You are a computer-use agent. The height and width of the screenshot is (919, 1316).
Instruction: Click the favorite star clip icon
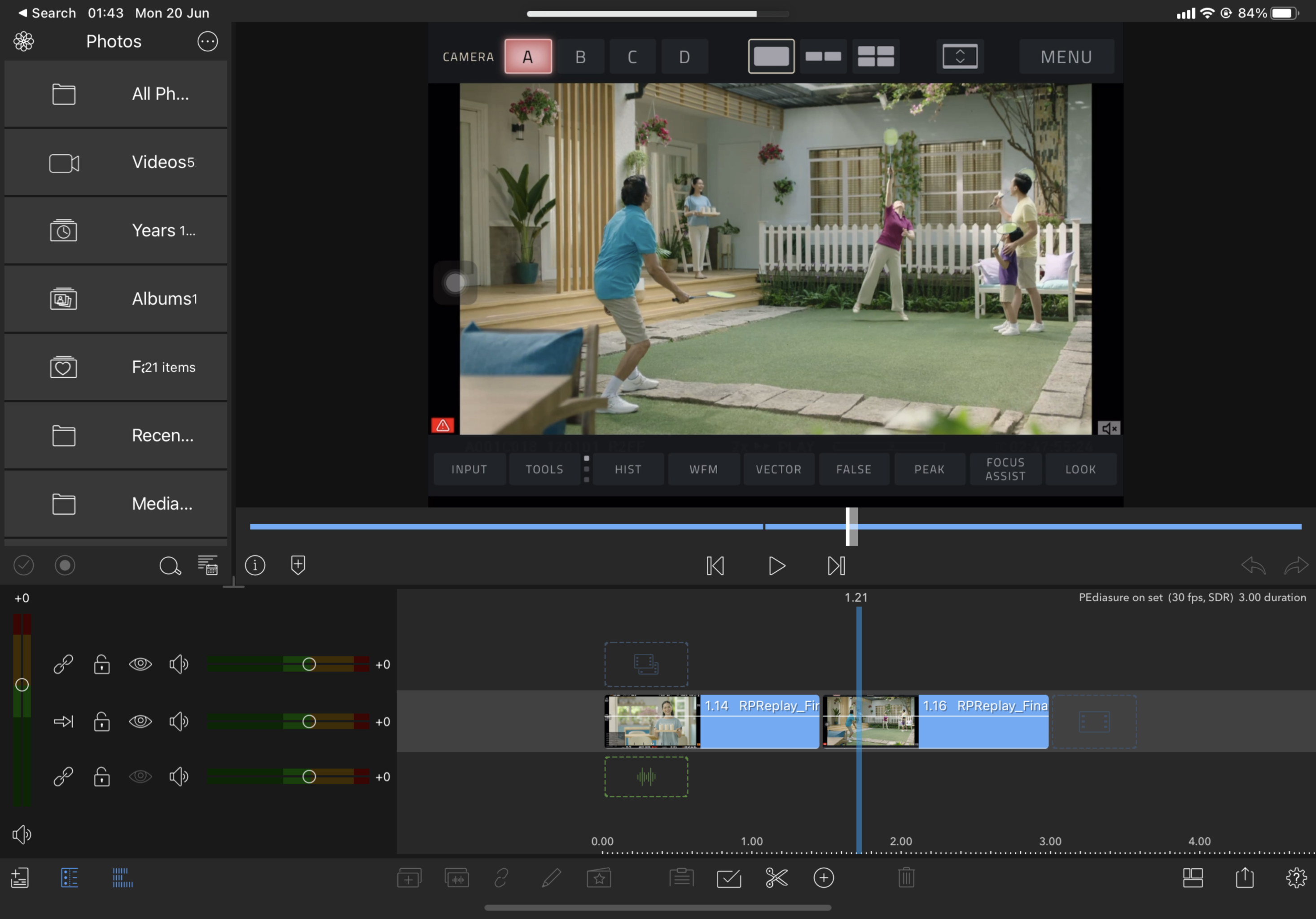pos(599,878)
